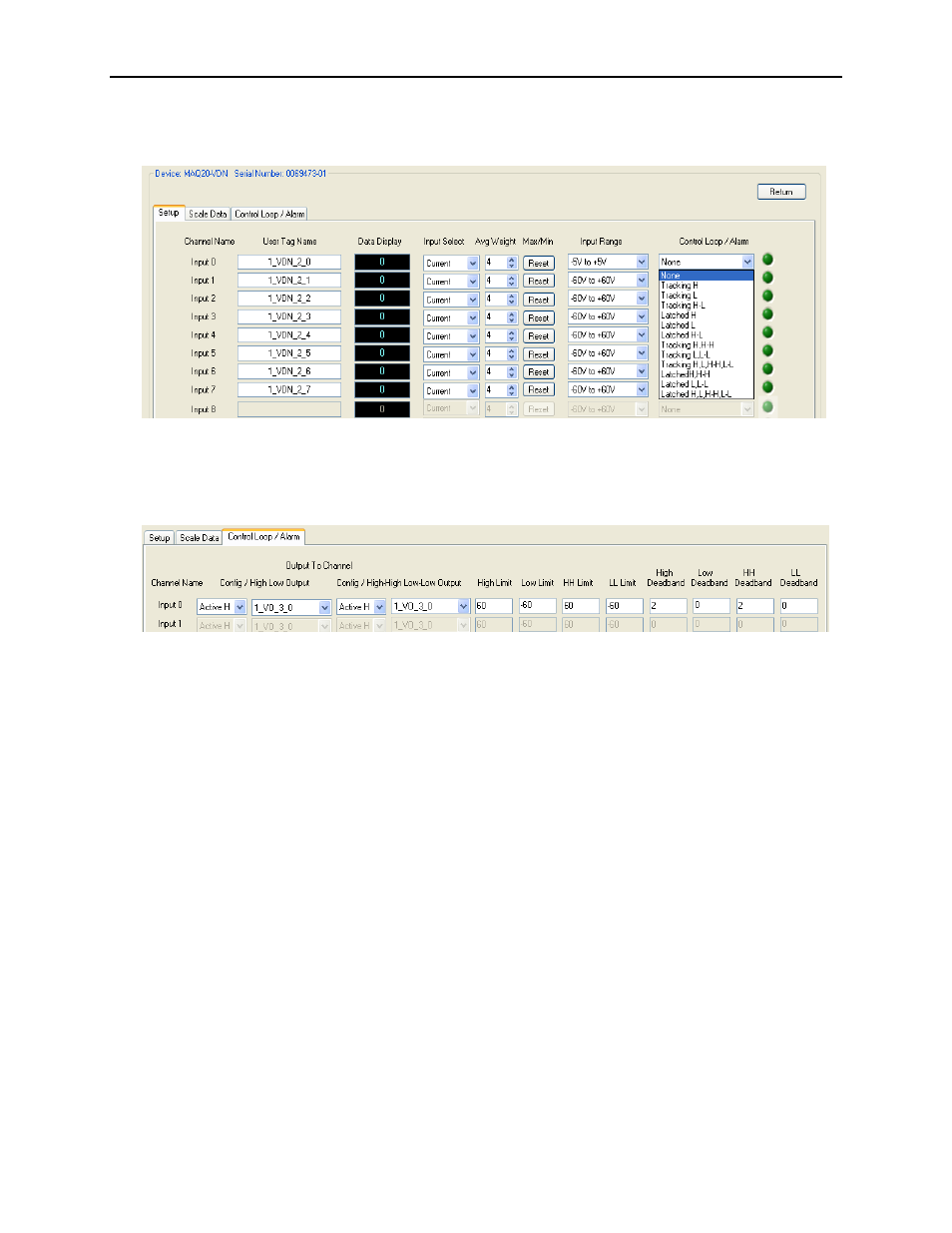The image size is (952, 1233).
Task: Open Input Range dropdown showing -5V to +5V
Action: pos(608,262)
